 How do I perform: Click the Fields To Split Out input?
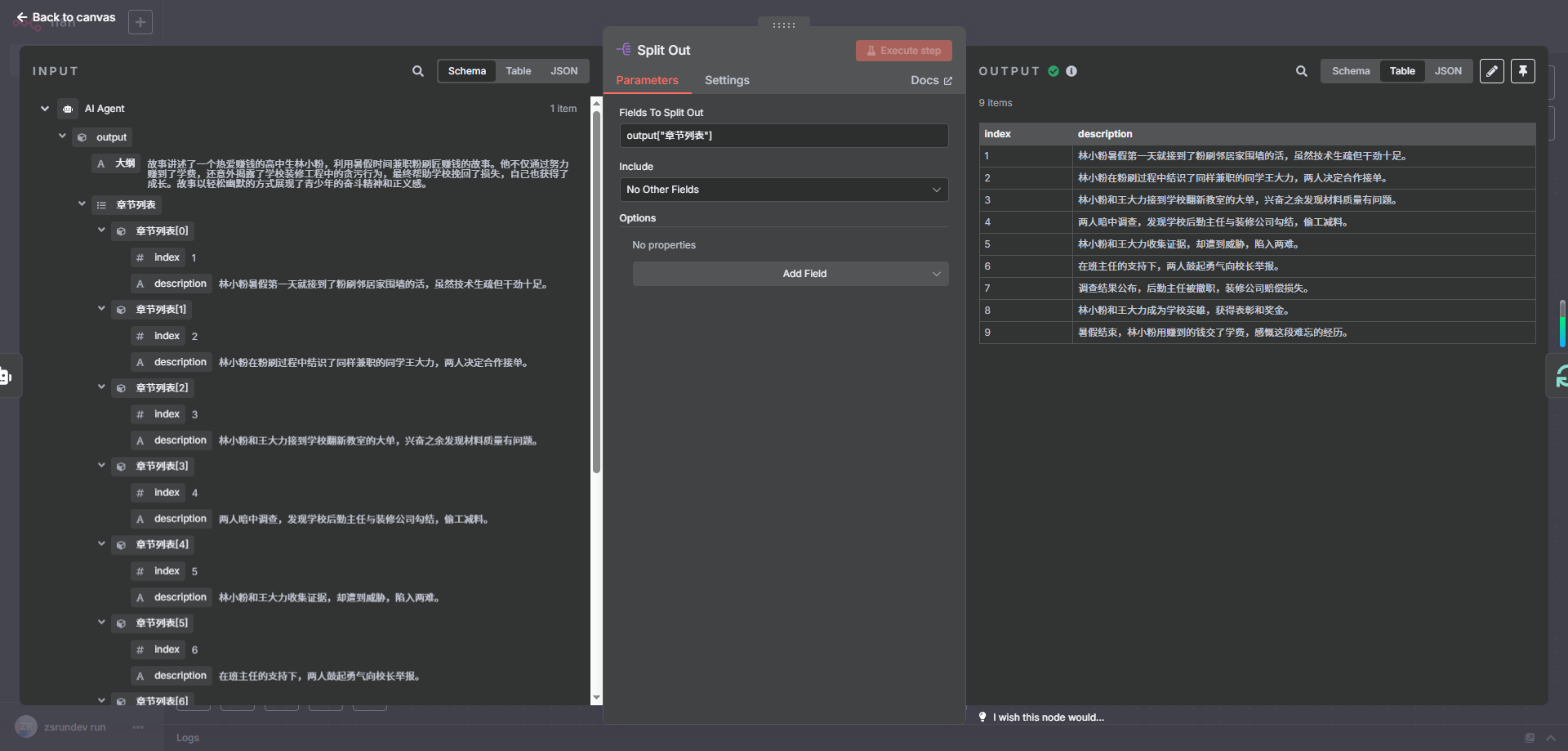tap(783, 136)
